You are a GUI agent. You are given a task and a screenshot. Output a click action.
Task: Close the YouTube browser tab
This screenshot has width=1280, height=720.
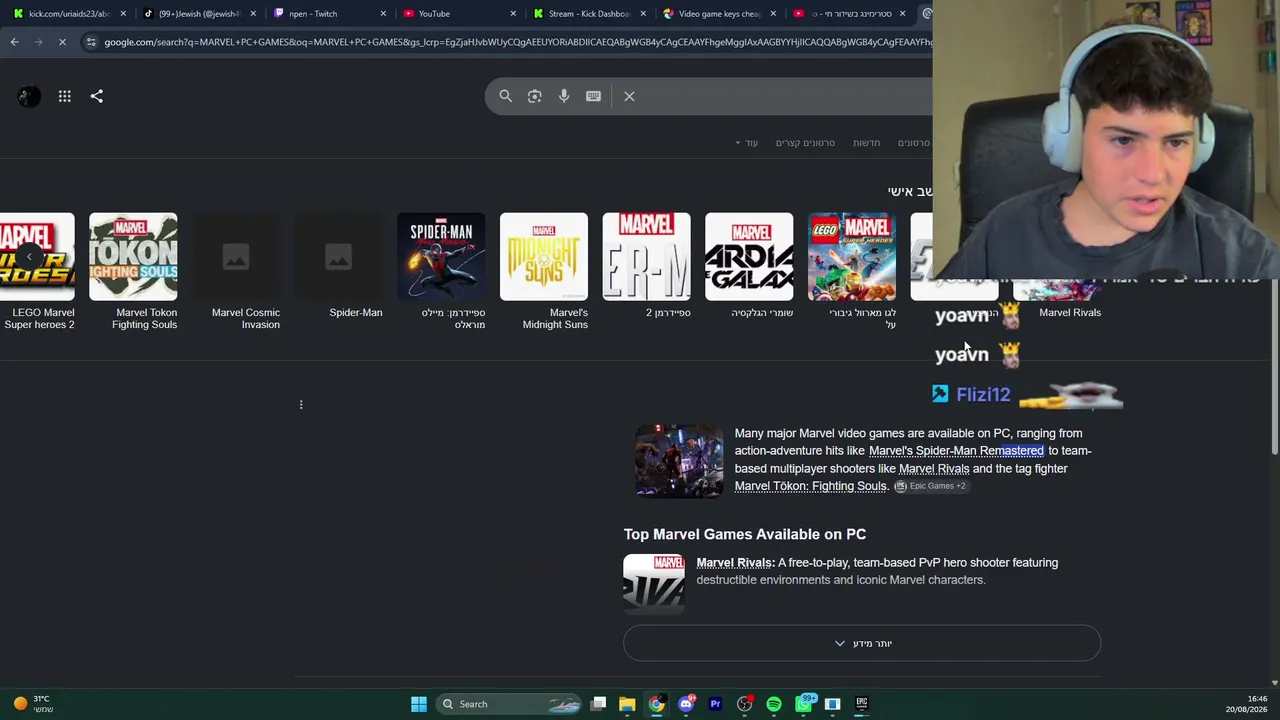tap(513, 14)
